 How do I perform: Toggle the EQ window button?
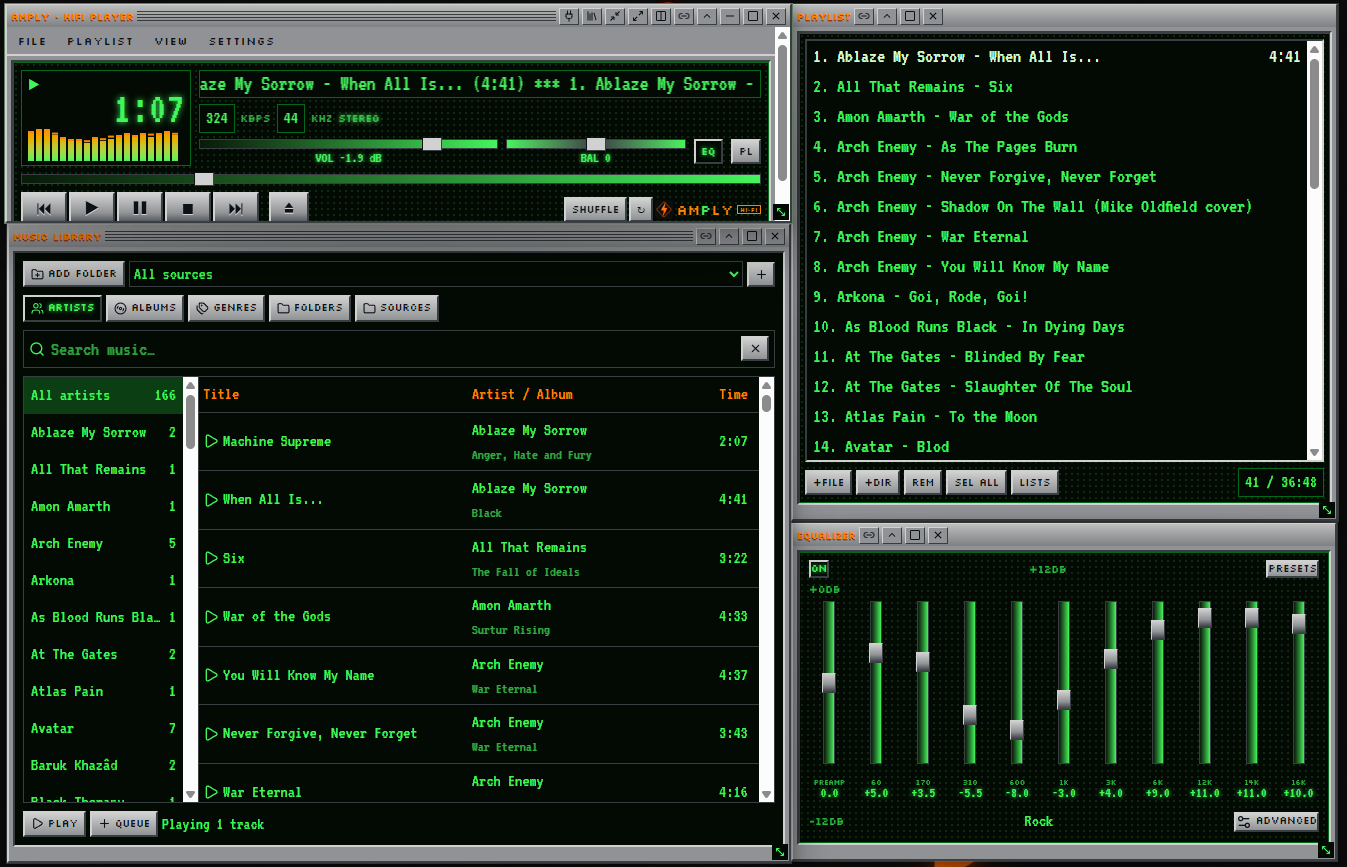click(x=708, y=151)
